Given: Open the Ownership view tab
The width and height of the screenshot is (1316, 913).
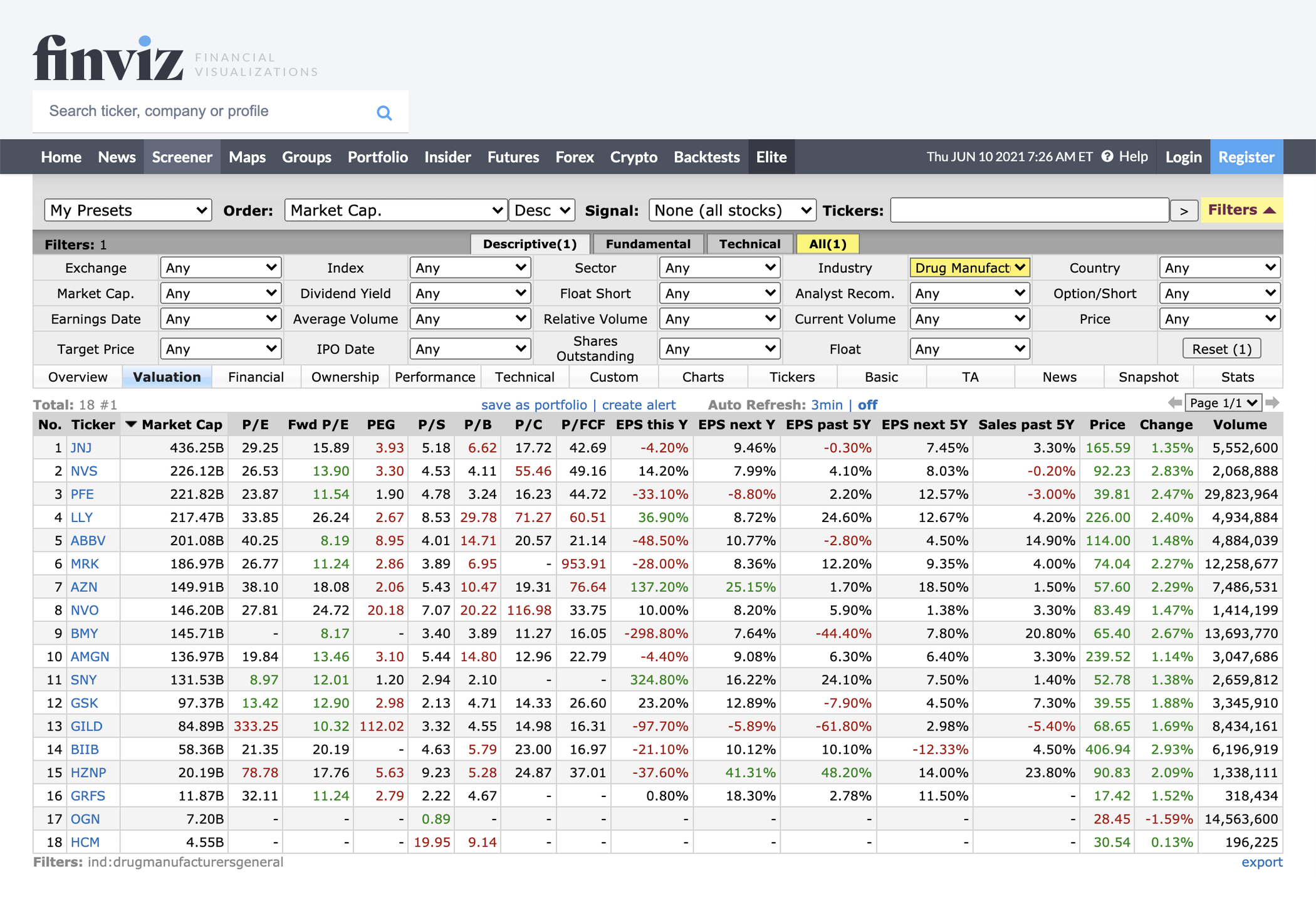Looking at the screenshot, I should pos(345,377).
